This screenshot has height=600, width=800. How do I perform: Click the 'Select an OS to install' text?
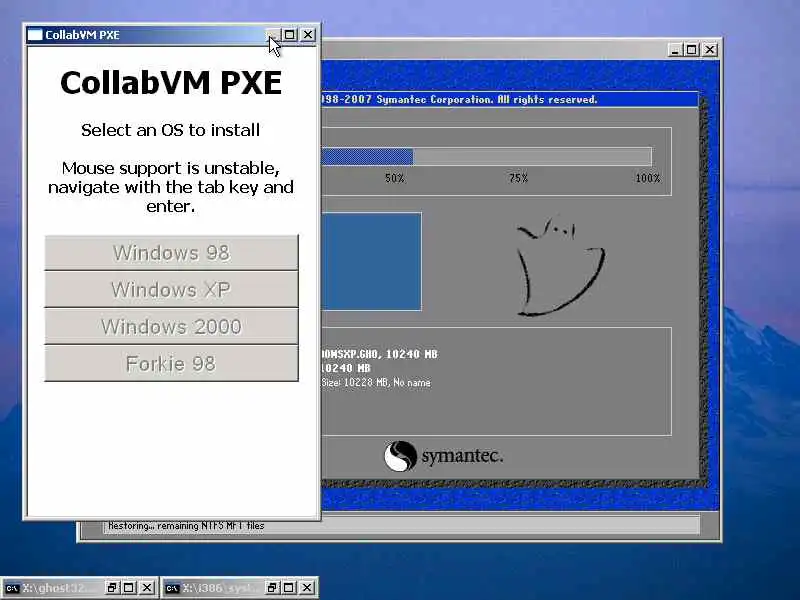click(170, 130)
